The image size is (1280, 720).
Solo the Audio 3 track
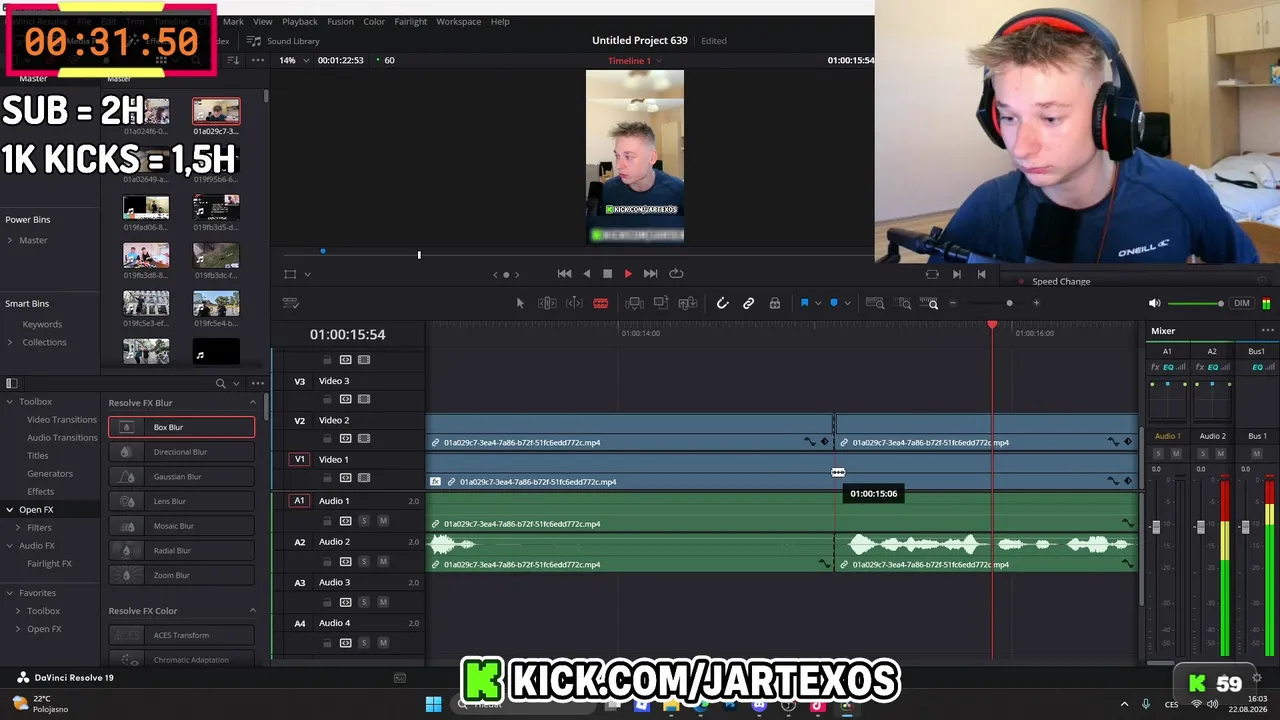[364, 602]
